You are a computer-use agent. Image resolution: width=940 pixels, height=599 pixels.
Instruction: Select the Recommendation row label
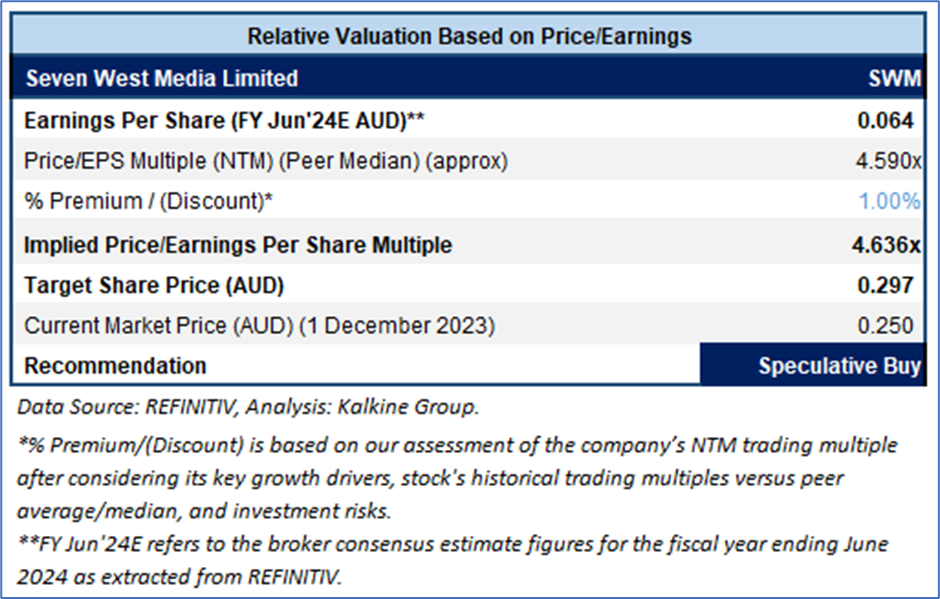click(115, 366)
